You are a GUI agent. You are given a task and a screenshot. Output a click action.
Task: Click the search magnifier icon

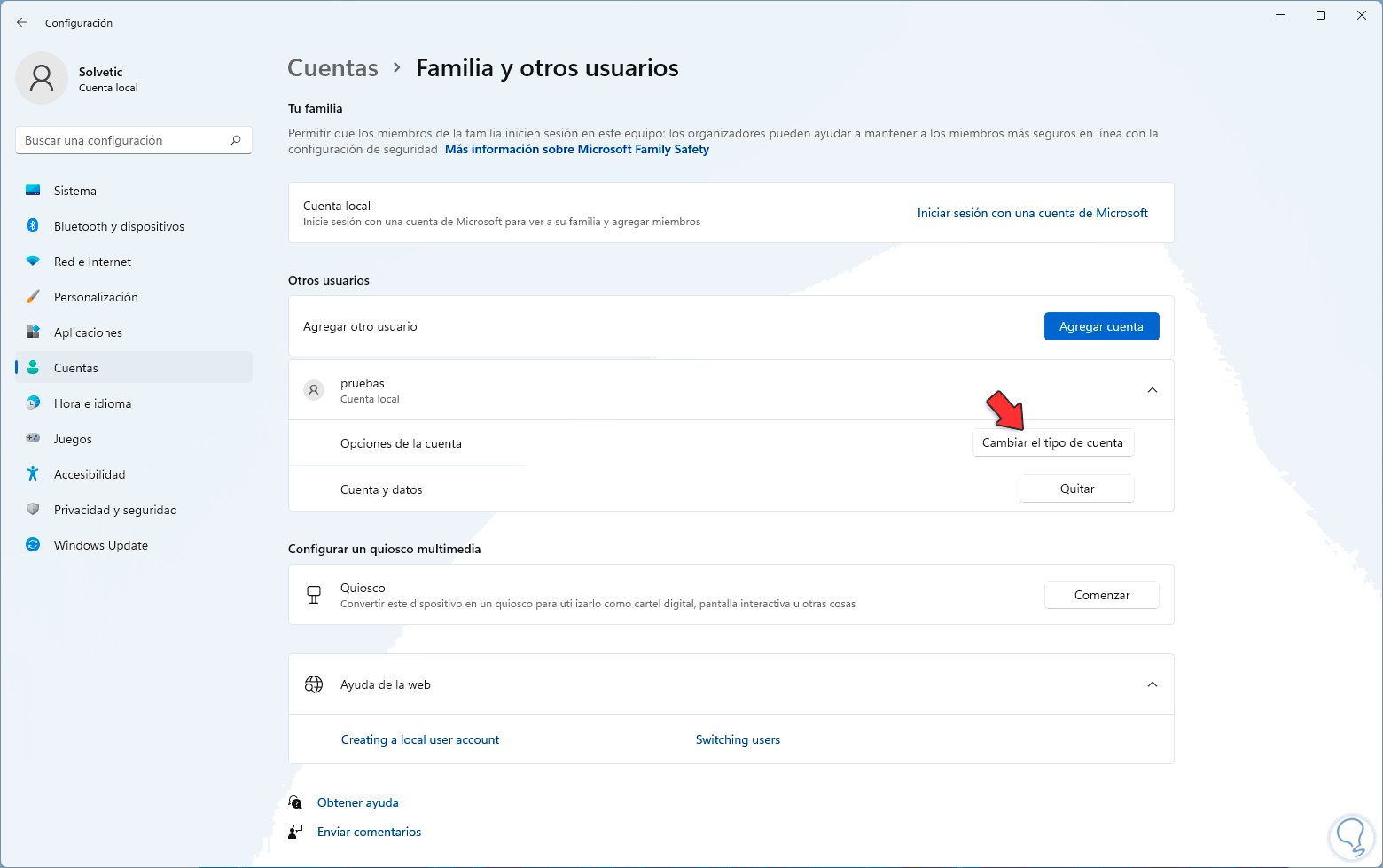236,140
